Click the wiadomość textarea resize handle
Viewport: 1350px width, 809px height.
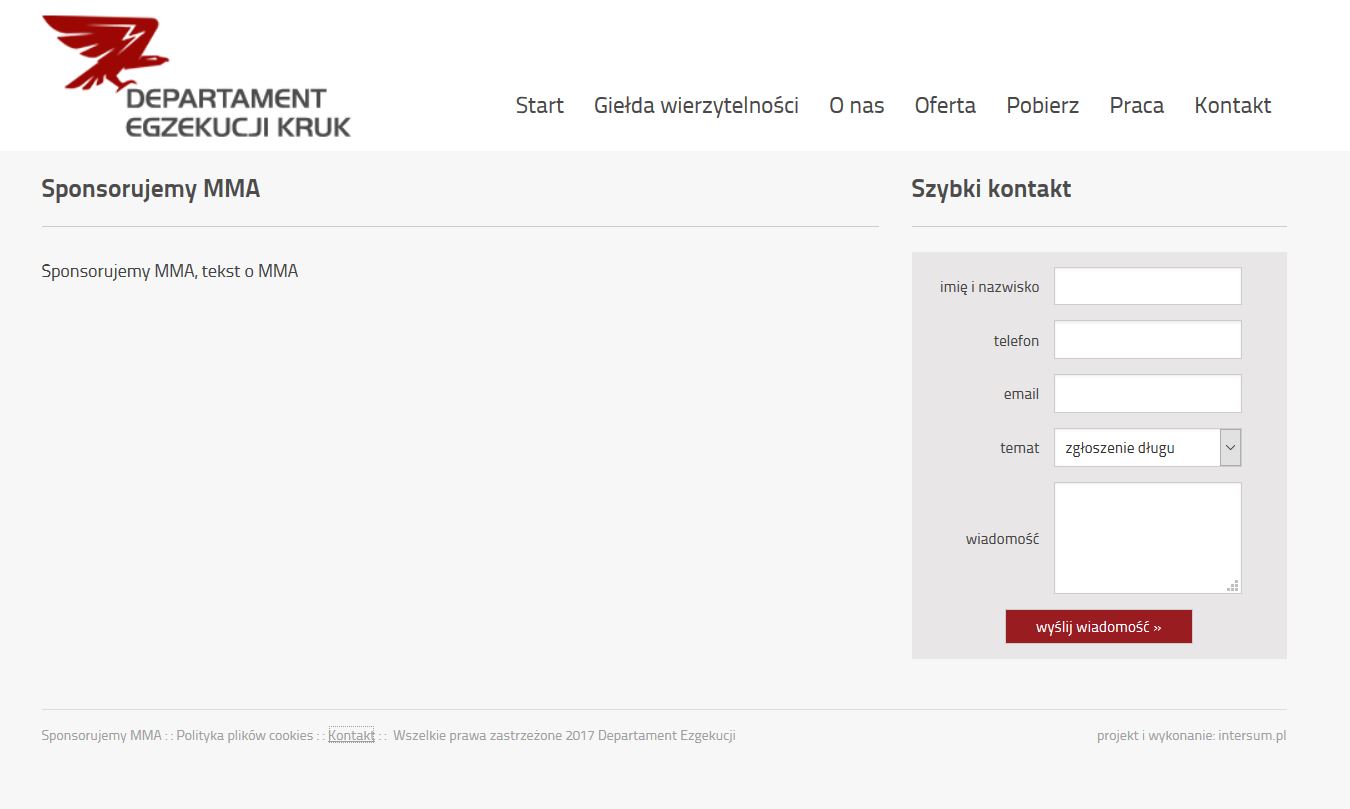click(x=1233, y=586)
